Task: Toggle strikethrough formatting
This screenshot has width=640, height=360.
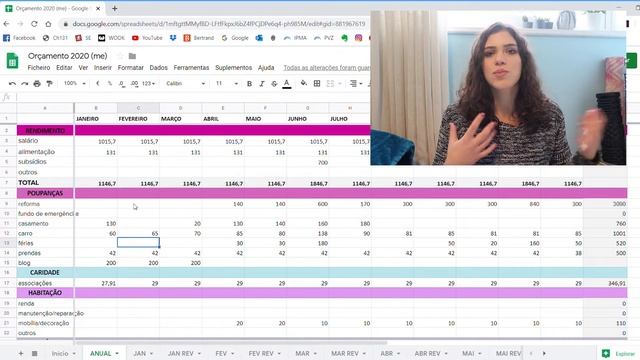Action: tap(274, 84)
